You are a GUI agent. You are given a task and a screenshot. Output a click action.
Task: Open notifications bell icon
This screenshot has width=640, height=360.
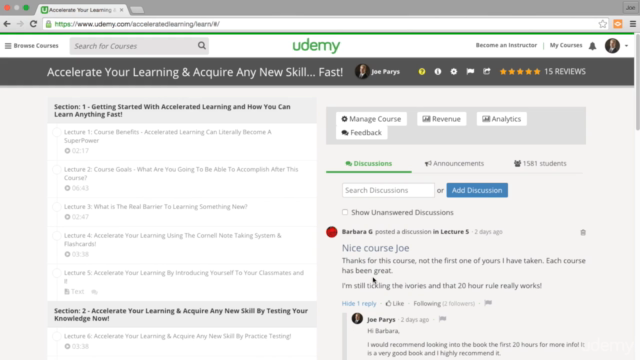pos(592,46)
